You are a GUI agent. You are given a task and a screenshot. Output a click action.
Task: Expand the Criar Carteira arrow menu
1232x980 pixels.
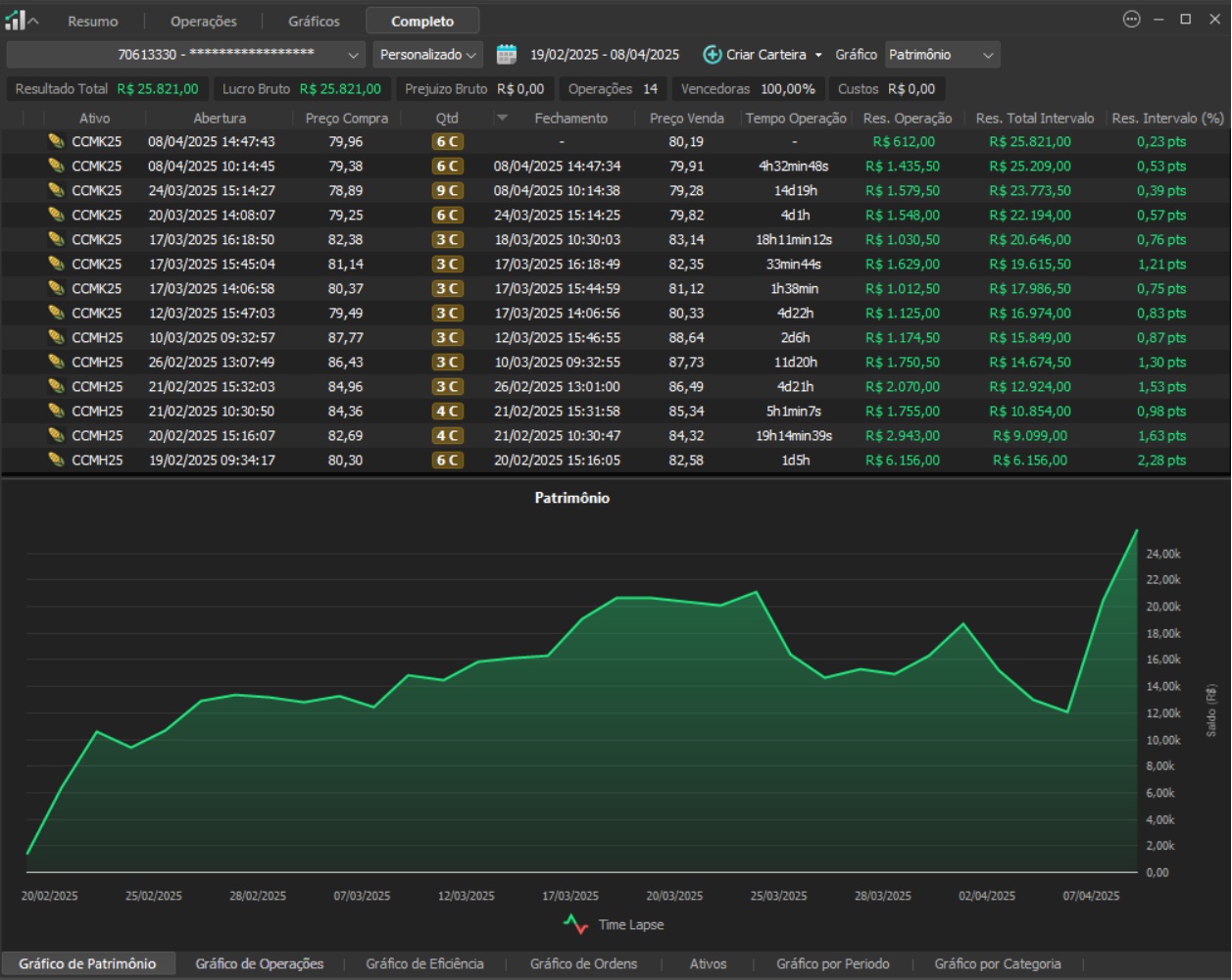pos(818,55)
